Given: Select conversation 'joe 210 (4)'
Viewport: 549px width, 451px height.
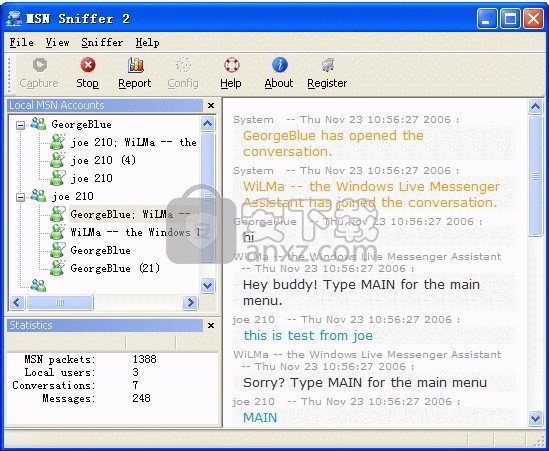Looking at the screenshot, I should [103, 160].
